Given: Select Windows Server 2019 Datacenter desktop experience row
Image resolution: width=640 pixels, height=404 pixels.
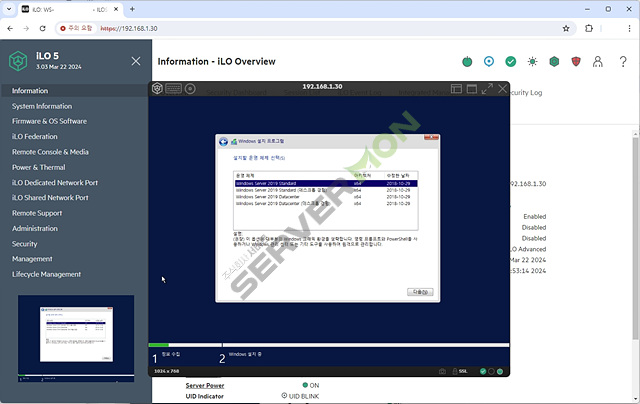Looking at the screenshot, I should point(326,203).
